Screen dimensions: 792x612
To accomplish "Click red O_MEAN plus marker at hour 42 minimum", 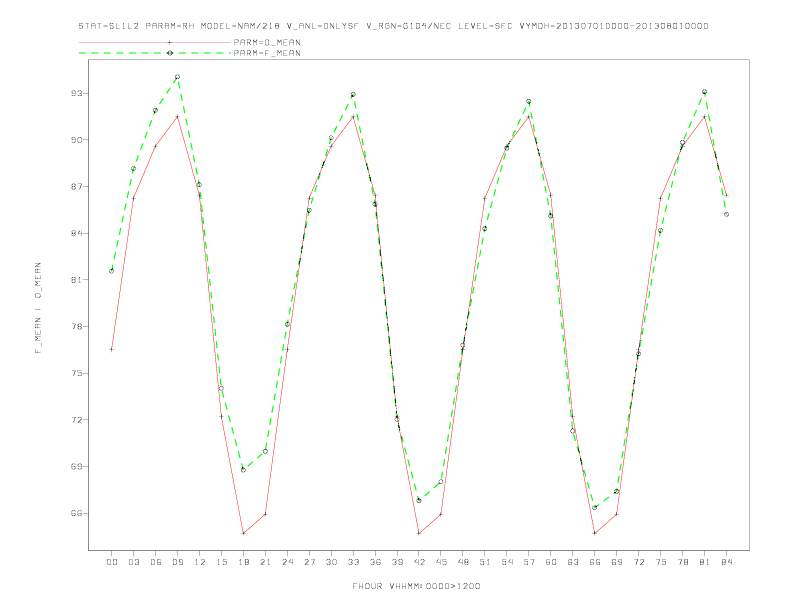I will pos(419,533).
